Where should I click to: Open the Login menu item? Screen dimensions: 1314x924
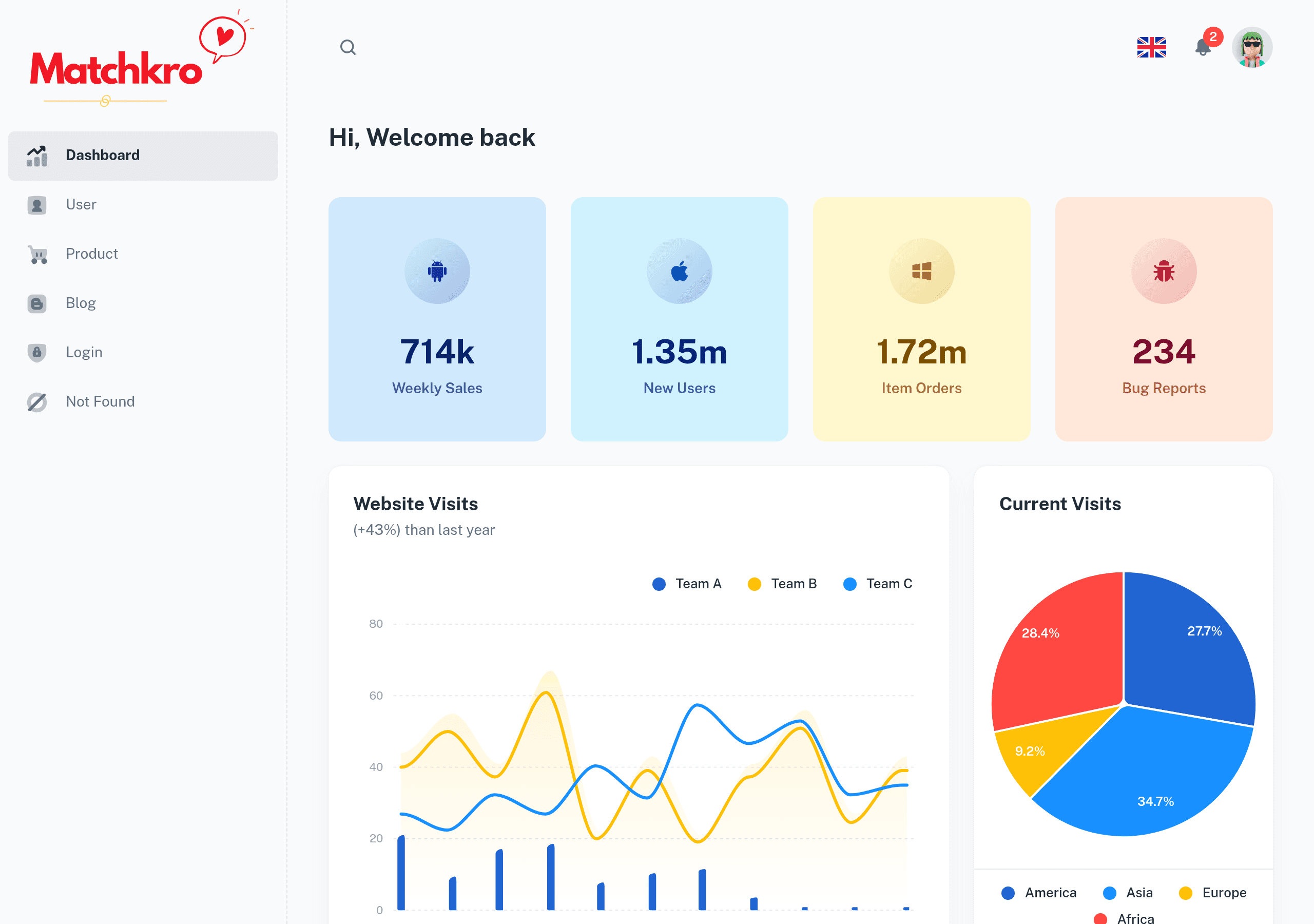click(x=143, y=353)
